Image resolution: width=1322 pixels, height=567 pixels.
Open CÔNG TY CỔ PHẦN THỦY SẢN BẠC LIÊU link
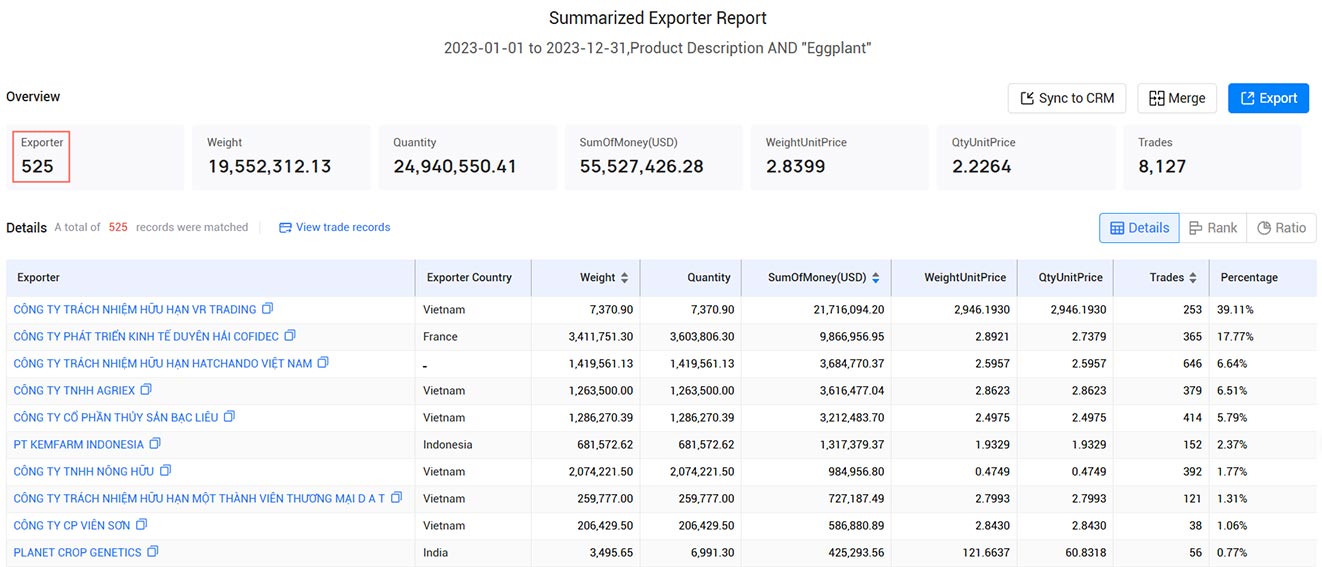(x=116, y=418)
